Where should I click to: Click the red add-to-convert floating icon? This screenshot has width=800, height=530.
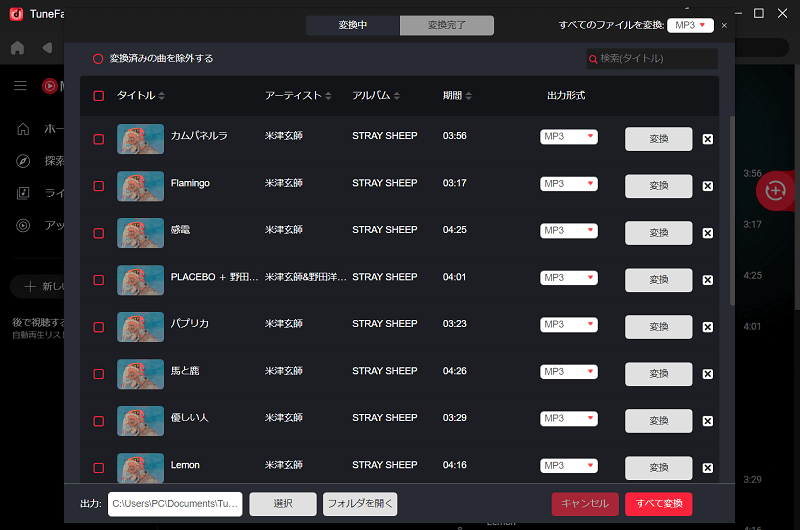[775, 191]
